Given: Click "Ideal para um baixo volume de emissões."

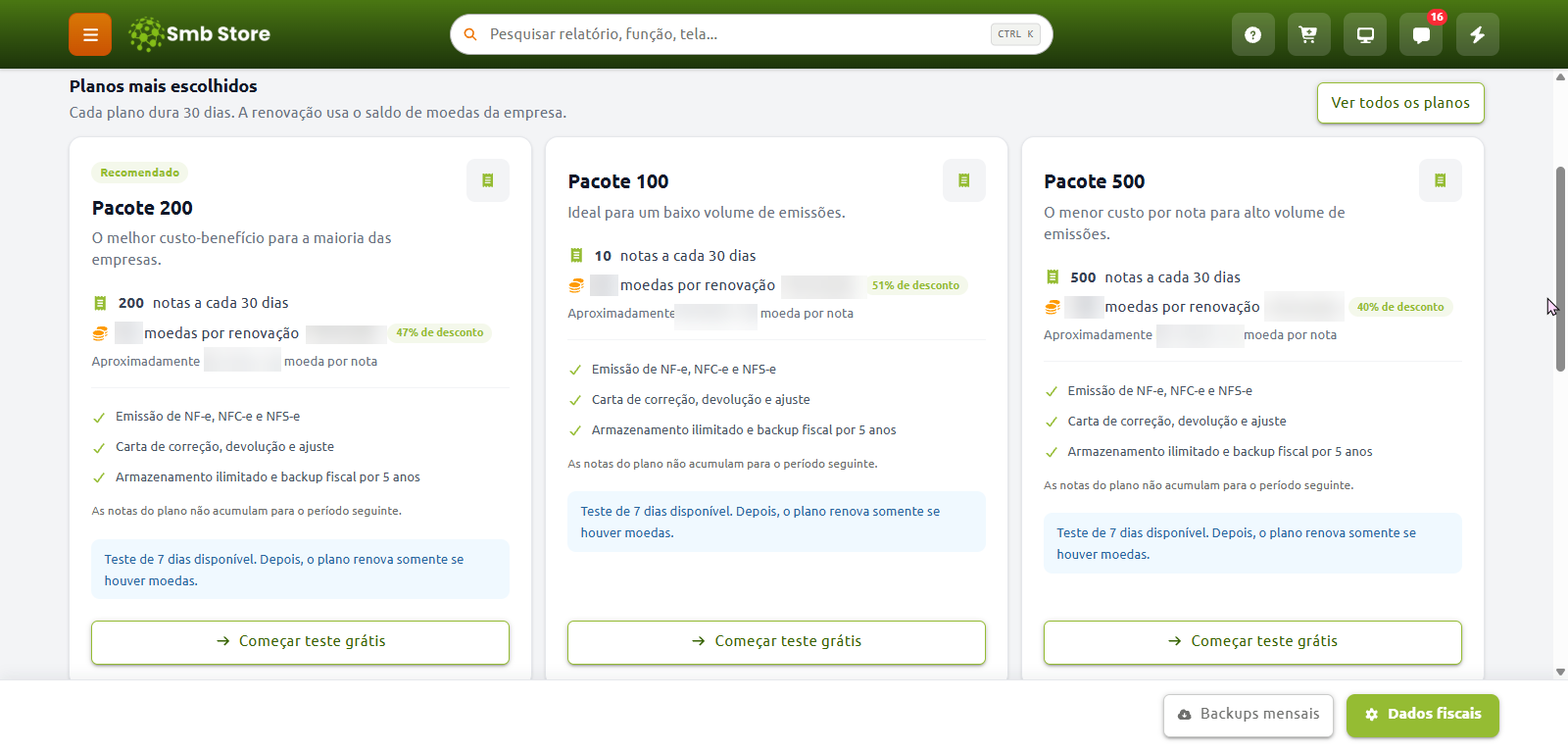Looking at the screenshot, I should (707, 213).
